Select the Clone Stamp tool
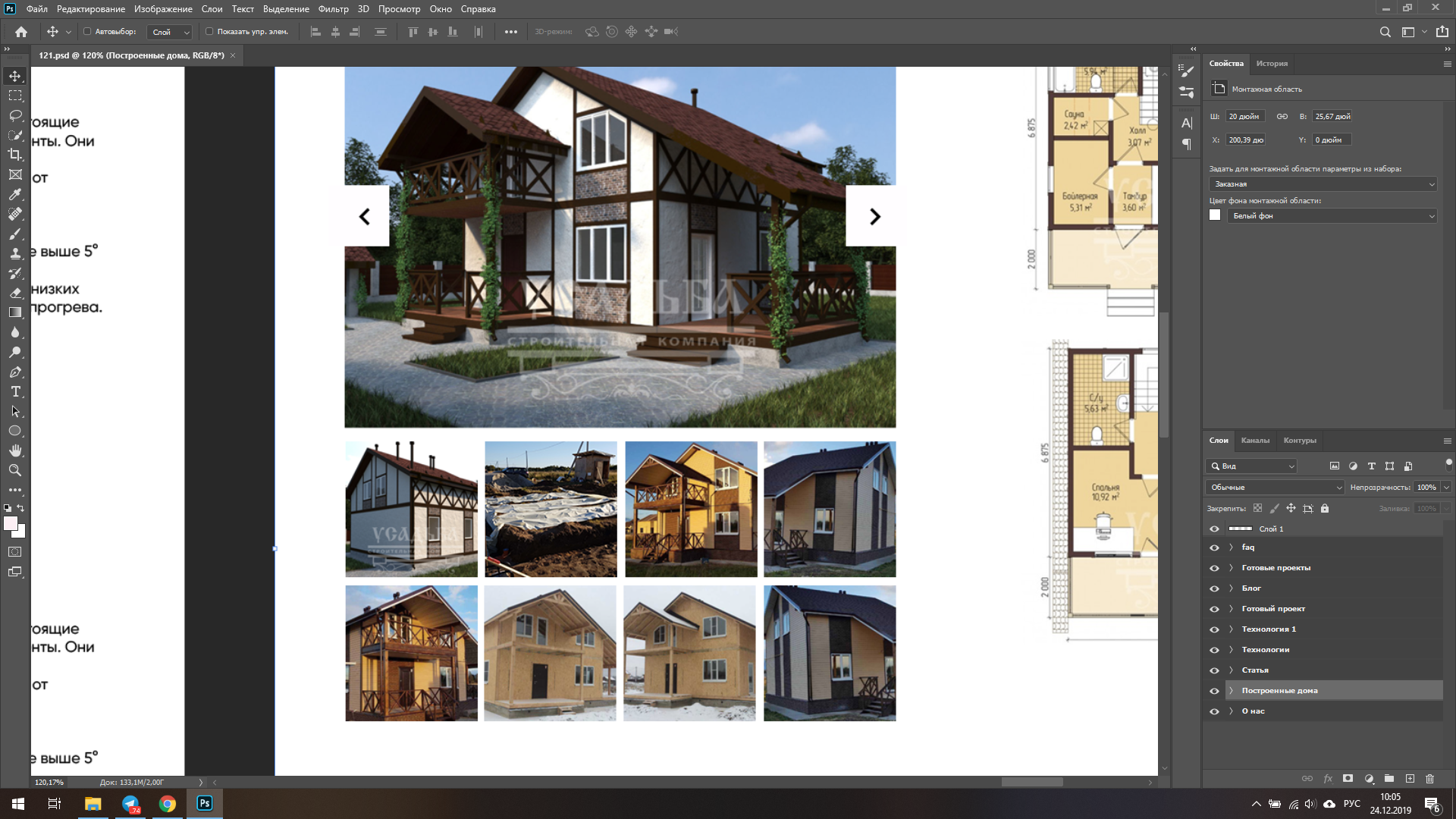 15,253
